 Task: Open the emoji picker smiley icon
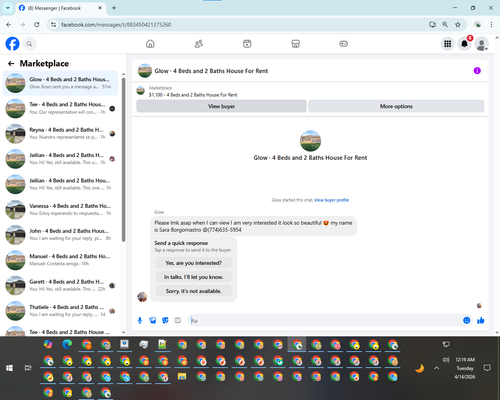(467, 320)
